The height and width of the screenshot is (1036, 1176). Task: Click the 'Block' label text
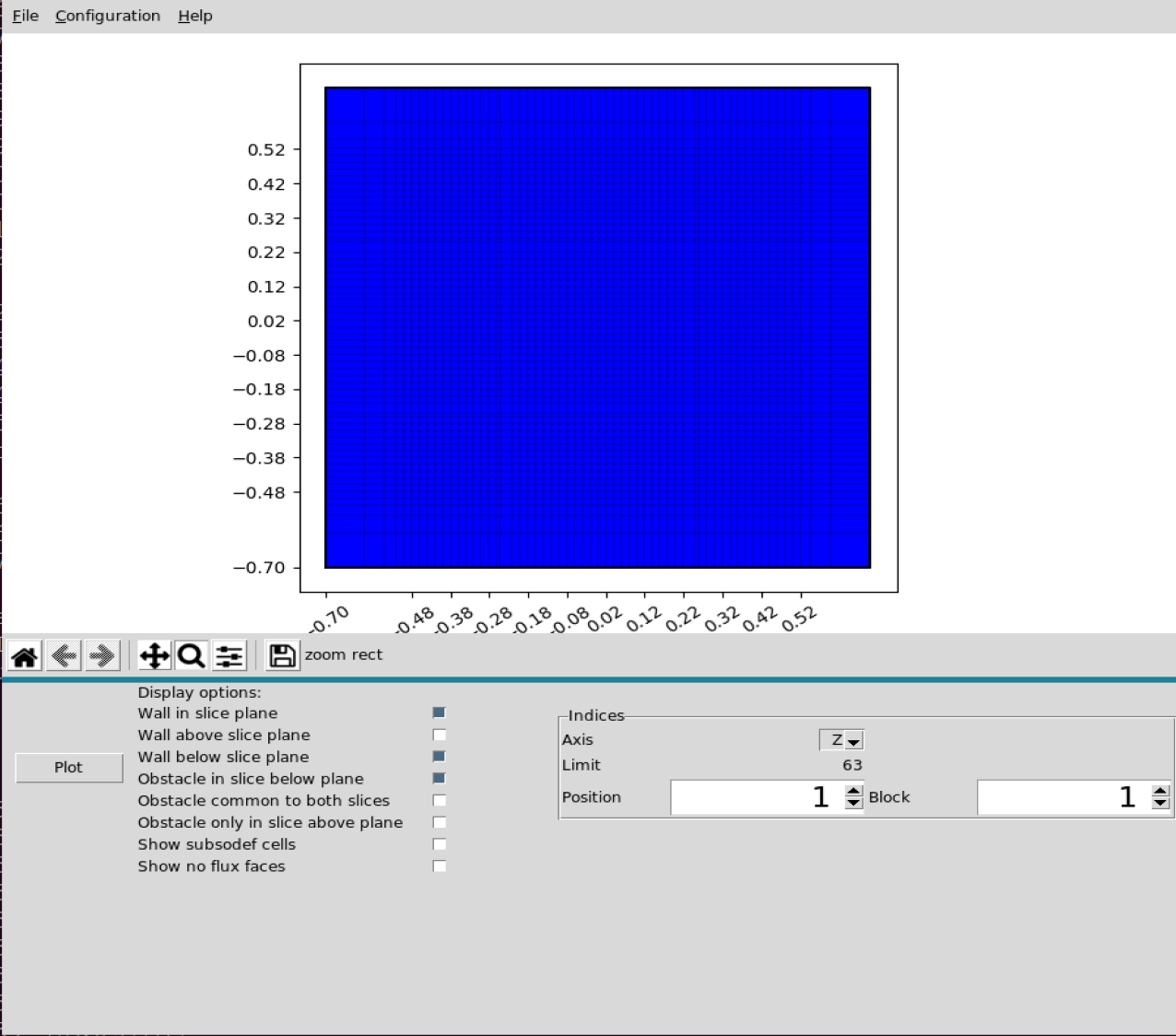[x=889, y=797]
